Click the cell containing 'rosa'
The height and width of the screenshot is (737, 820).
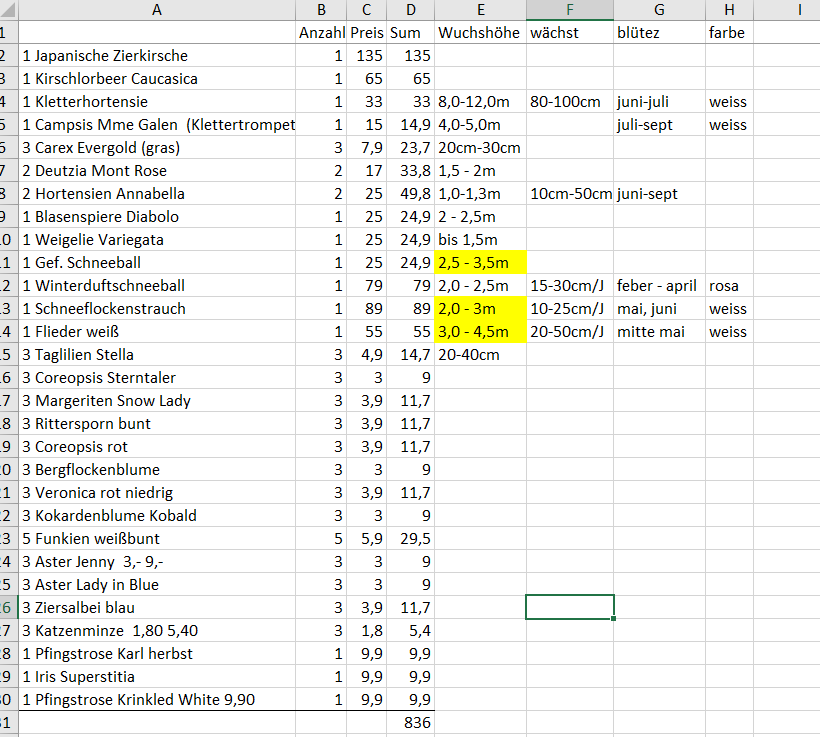click(729, 286)
